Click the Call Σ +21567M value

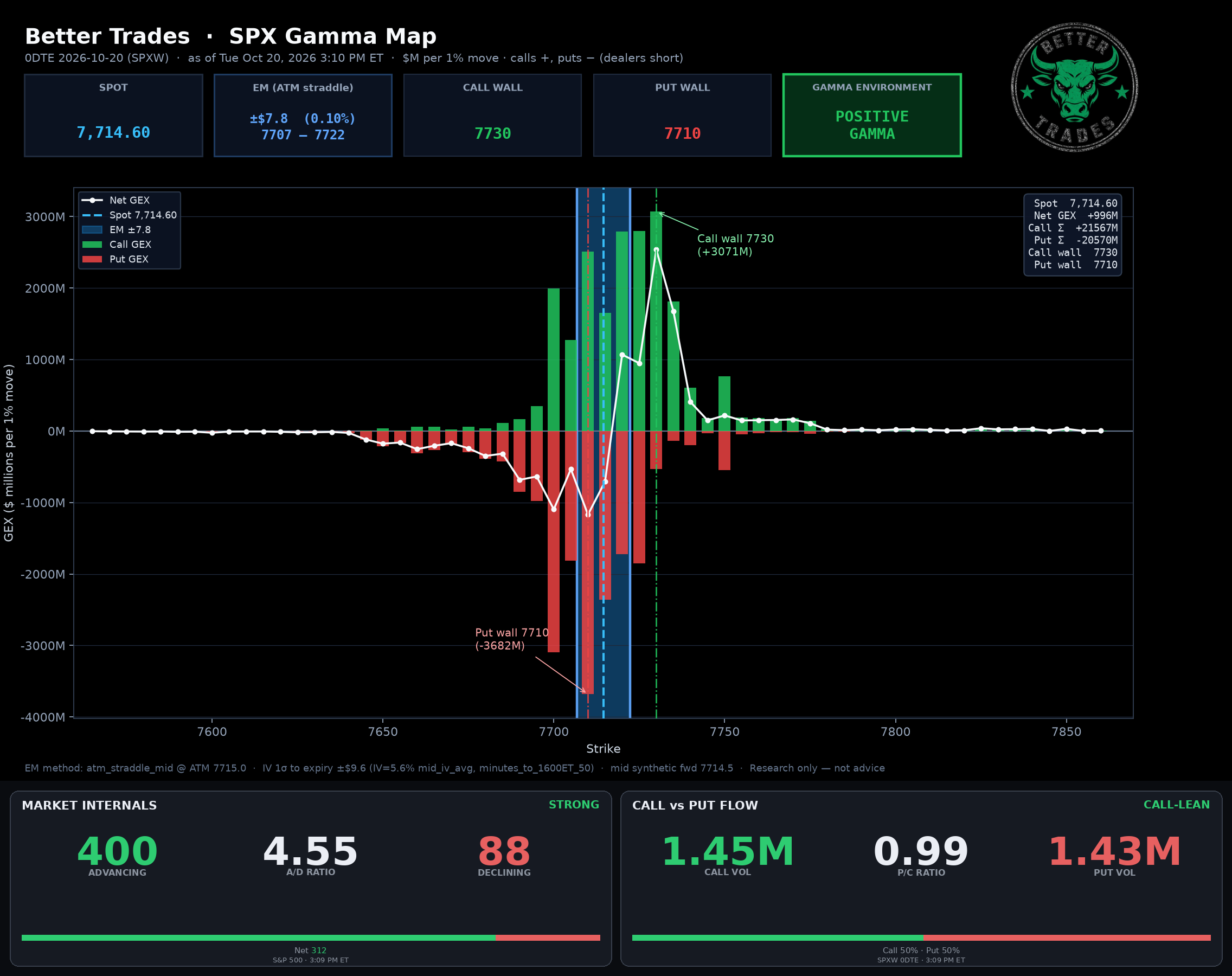pyautogui.click(x=1096, y=228)
